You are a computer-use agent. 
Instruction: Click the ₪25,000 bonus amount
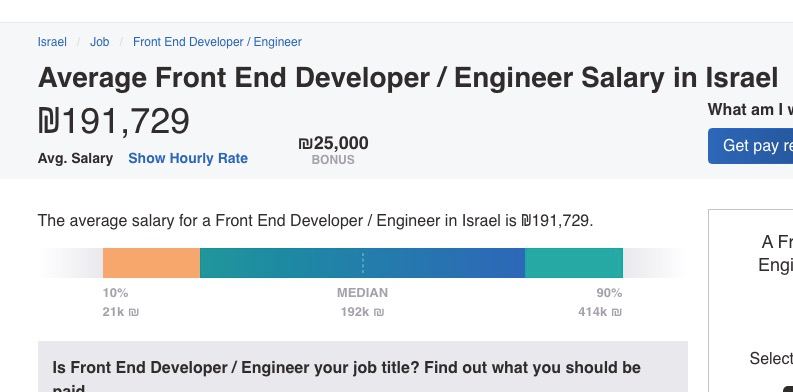[333, 143]
